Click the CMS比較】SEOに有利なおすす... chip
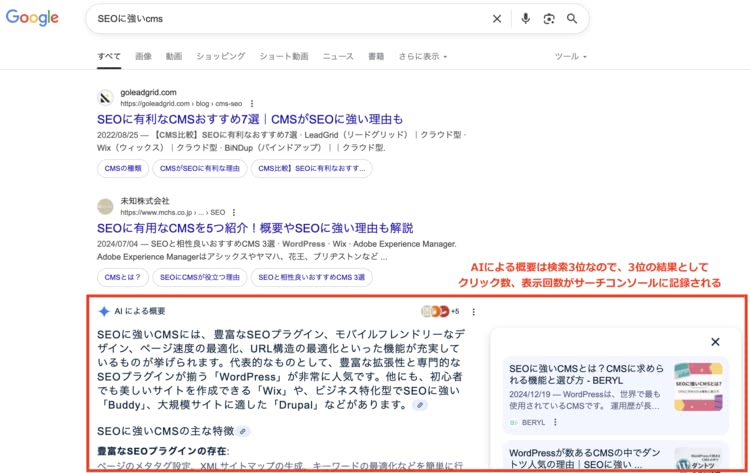Screen dimensions: 750x473 pos(311,168)
